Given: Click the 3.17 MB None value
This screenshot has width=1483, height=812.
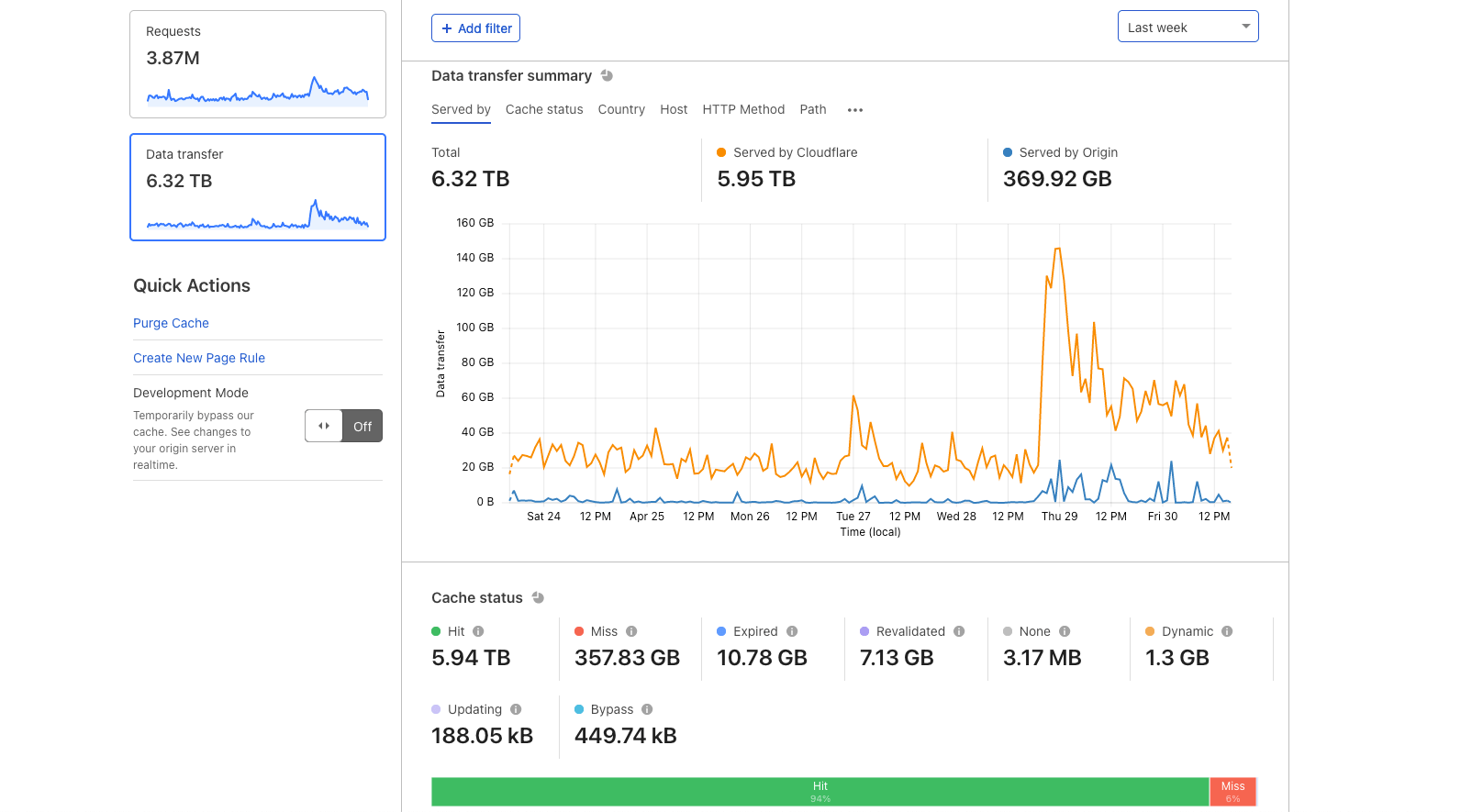Looking at the screenshot, I should (x=1042, y=658).
